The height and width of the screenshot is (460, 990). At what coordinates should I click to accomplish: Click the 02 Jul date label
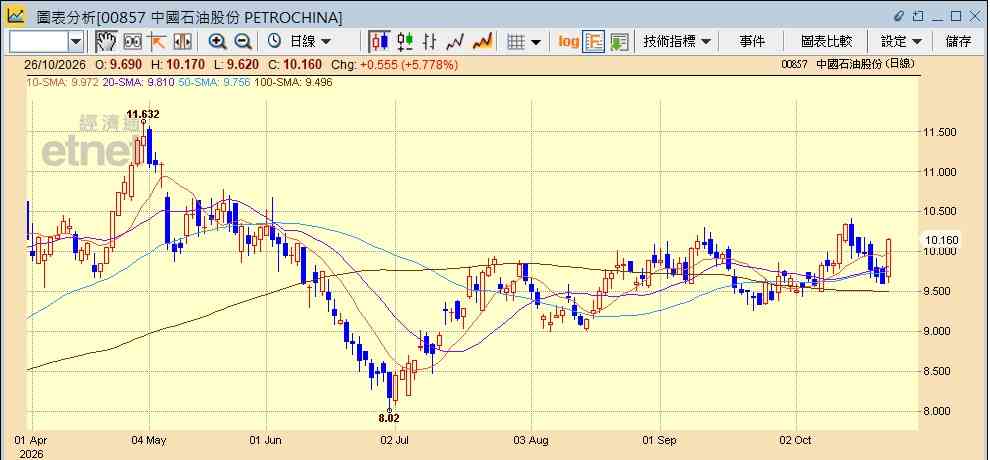395,440
